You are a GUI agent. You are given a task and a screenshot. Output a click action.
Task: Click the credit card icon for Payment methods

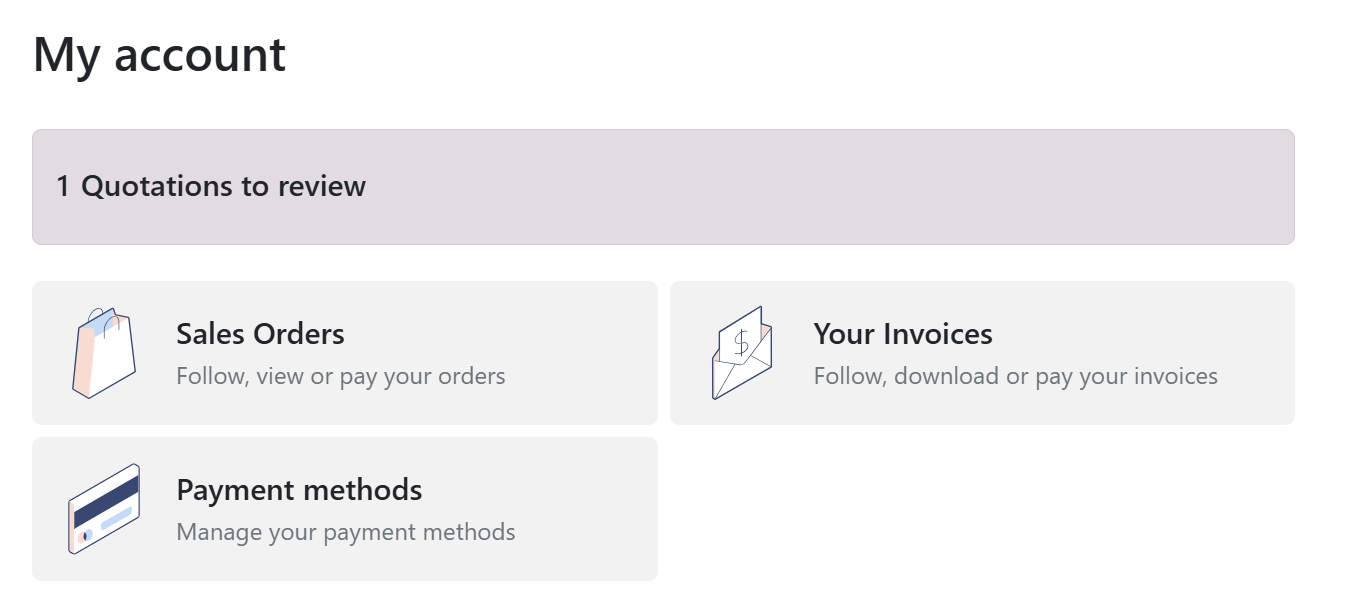click(x=104, y=509)
